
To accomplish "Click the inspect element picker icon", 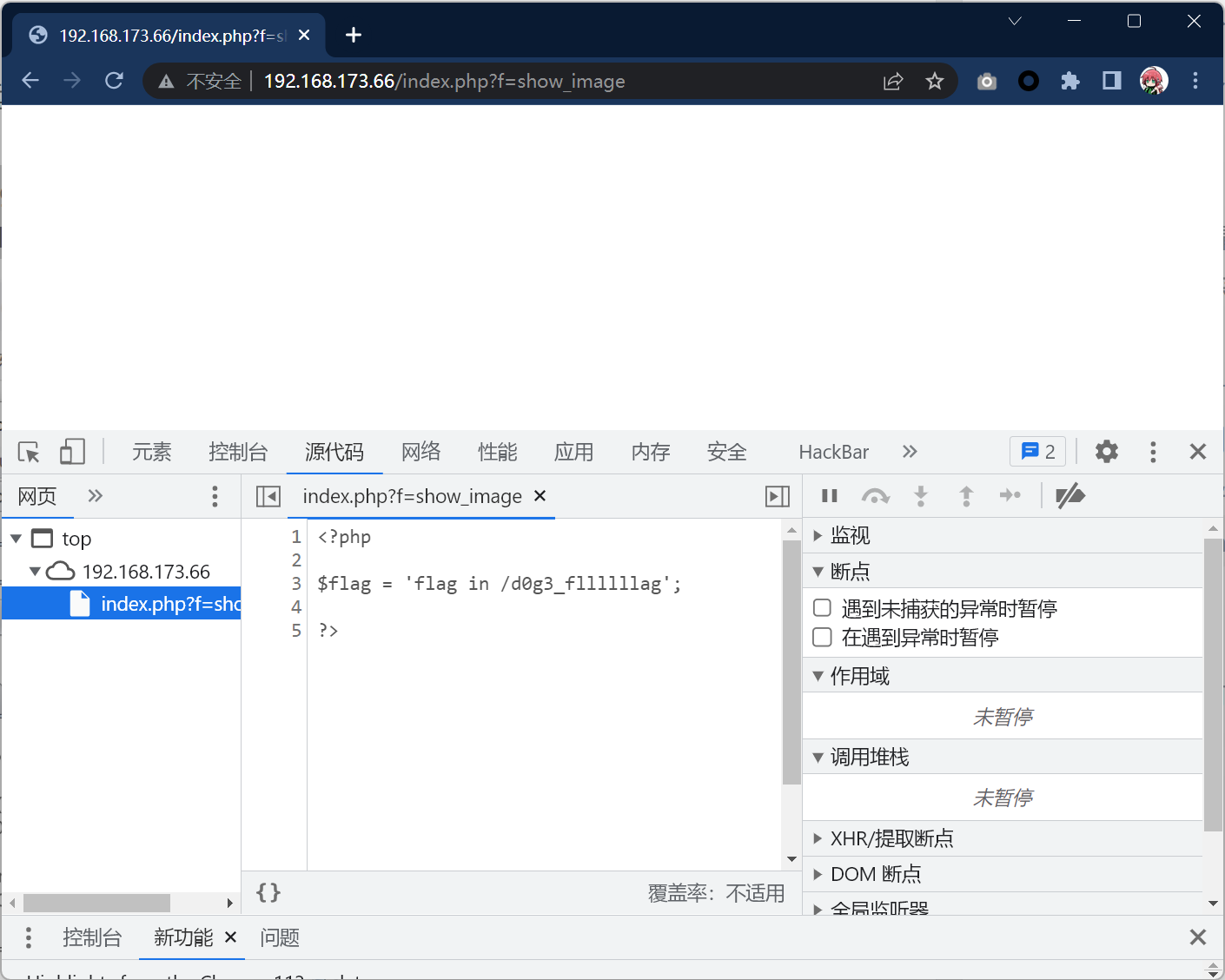I will point(29,452).
